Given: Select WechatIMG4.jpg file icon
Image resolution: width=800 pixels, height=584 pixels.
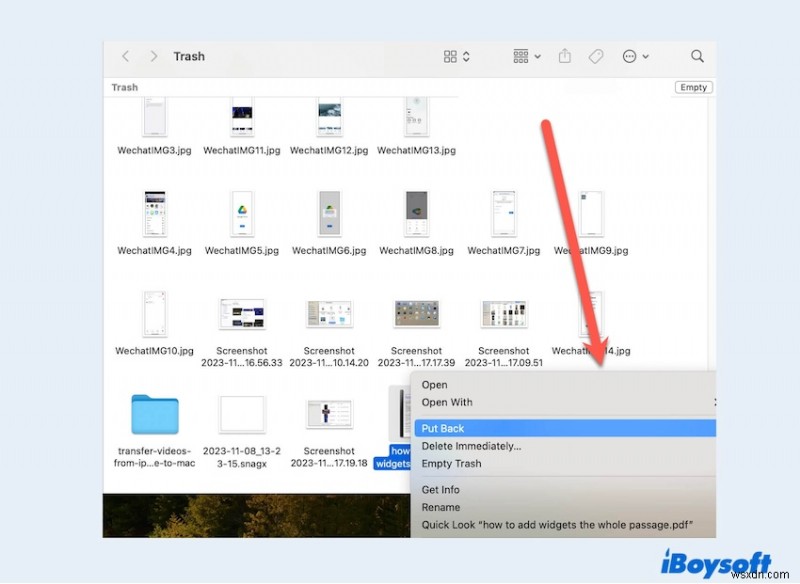Looking at the screenshot, I should 155,214.
